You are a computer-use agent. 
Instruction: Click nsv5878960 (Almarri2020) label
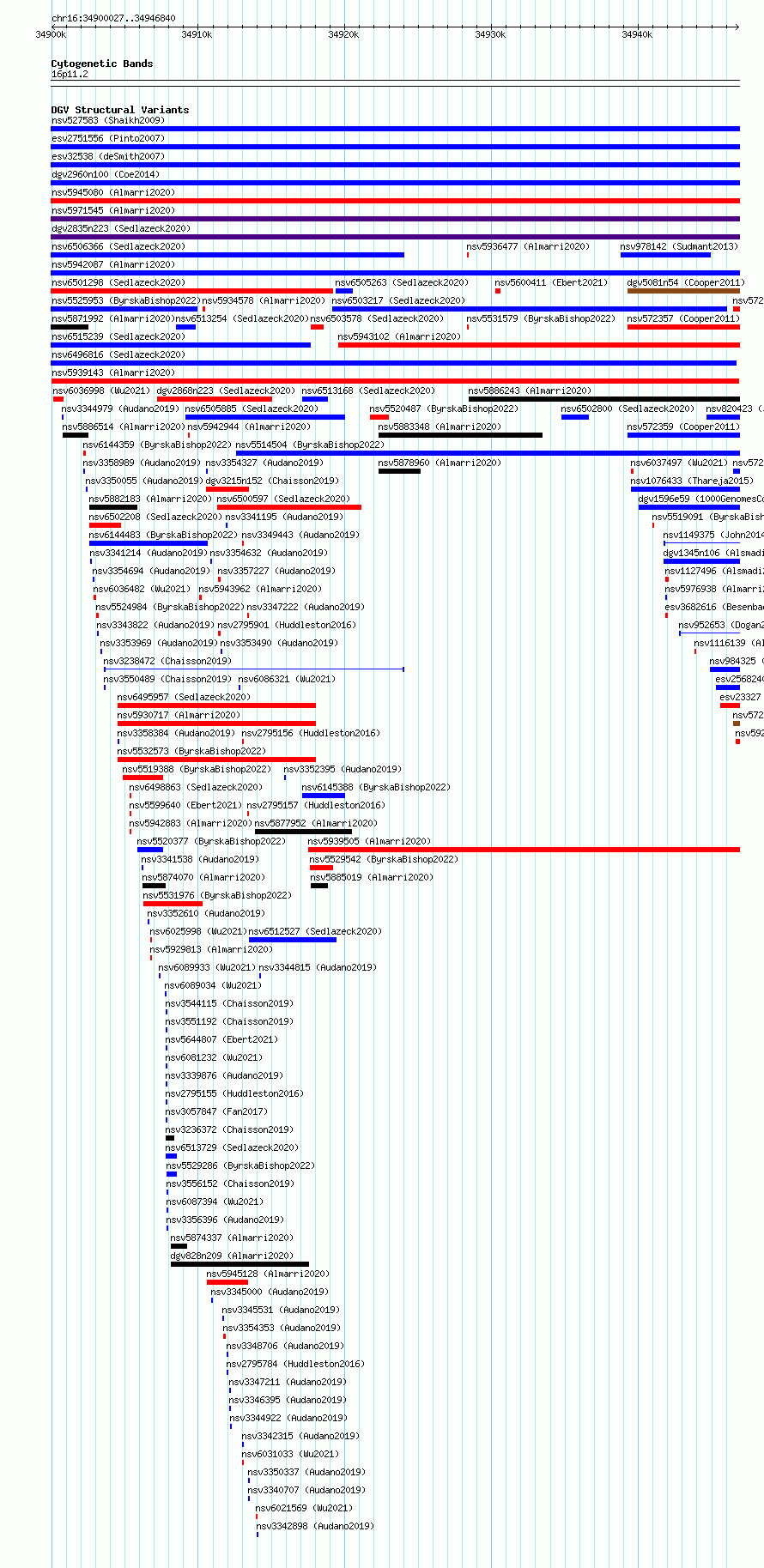440,463
